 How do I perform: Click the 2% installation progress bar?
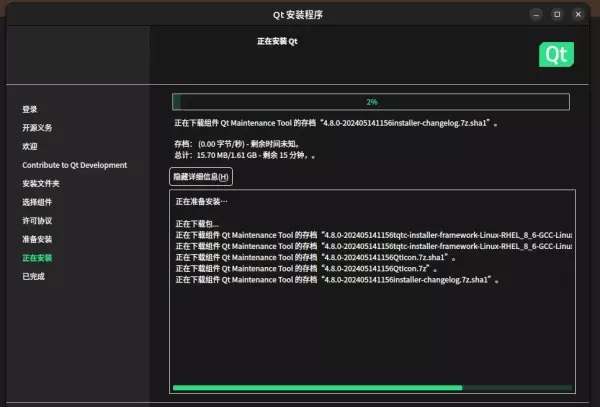tap(371, 102)
